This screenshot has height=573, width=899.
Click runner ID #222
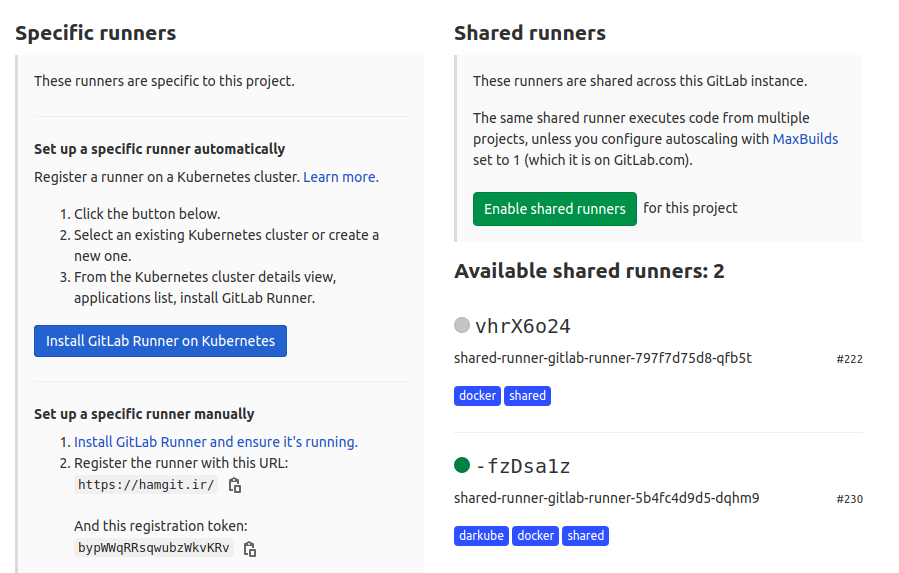click(849, 359)
